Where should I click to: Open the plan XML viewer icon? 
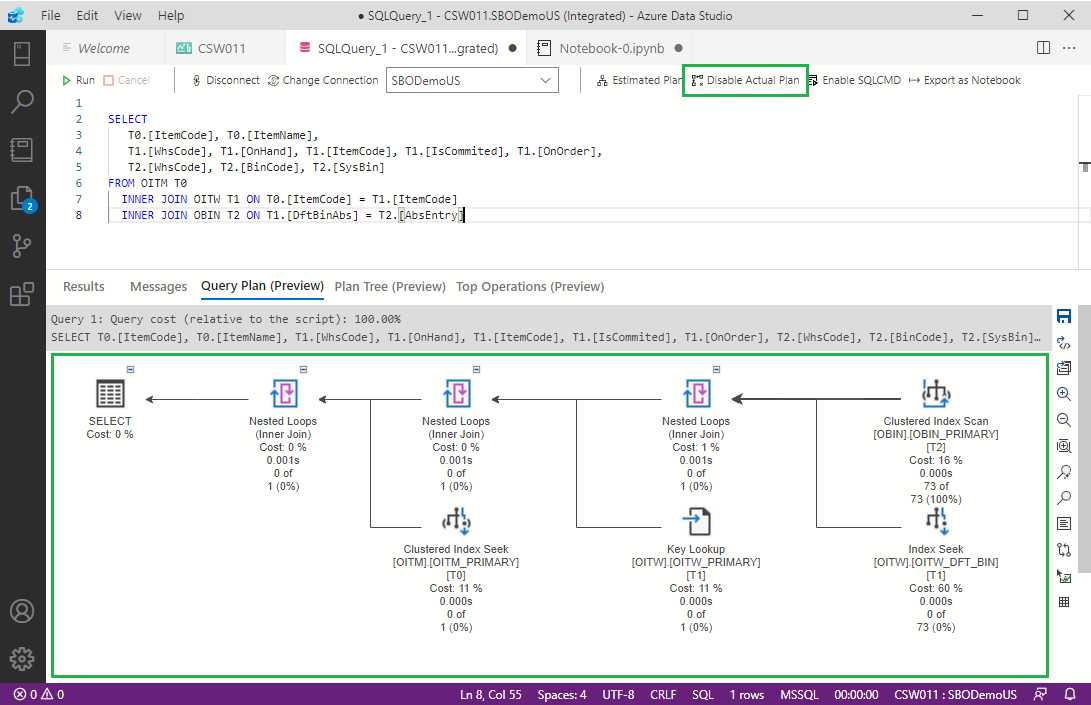point(1064,342)
